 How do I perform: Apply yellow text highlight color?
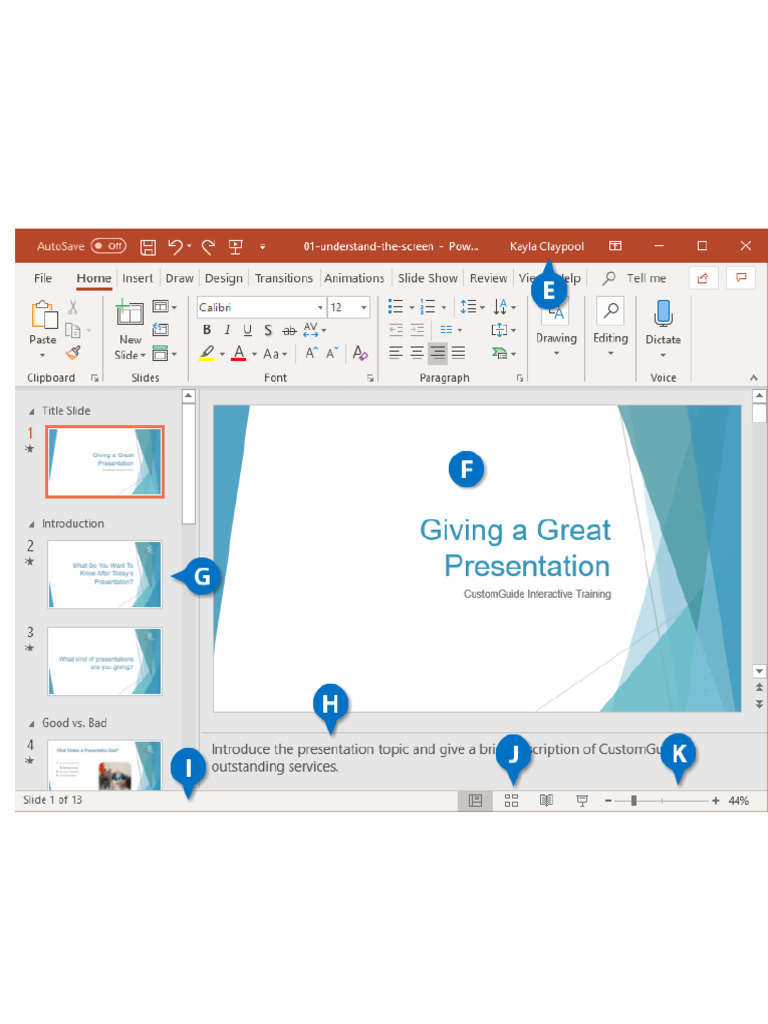(x=207, y=353)
